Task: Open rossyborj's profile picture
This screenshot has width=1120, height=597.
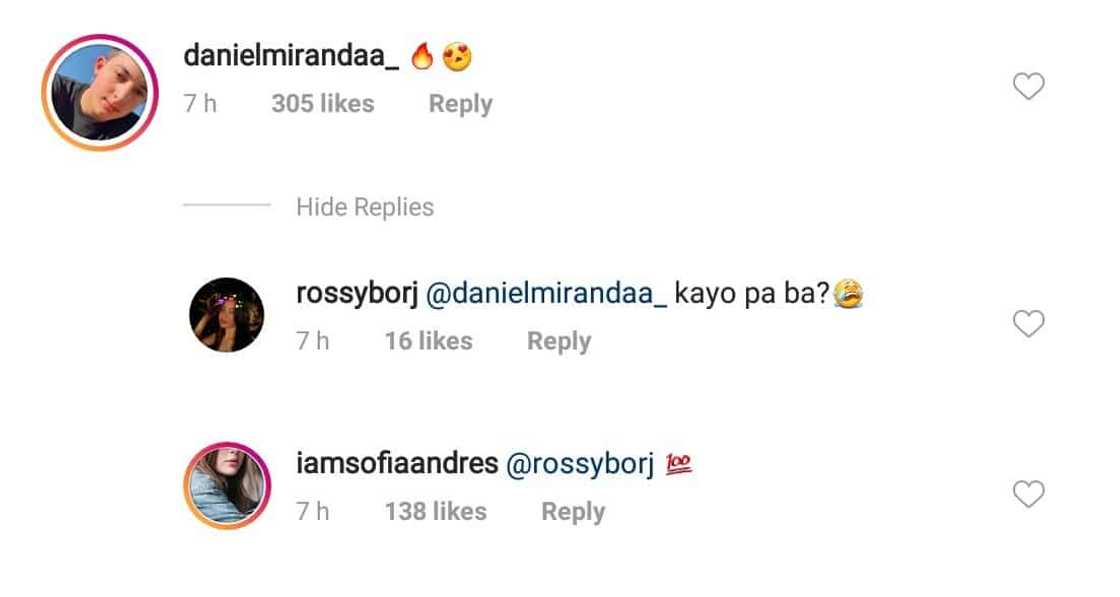Action: (x=226, y=315)
